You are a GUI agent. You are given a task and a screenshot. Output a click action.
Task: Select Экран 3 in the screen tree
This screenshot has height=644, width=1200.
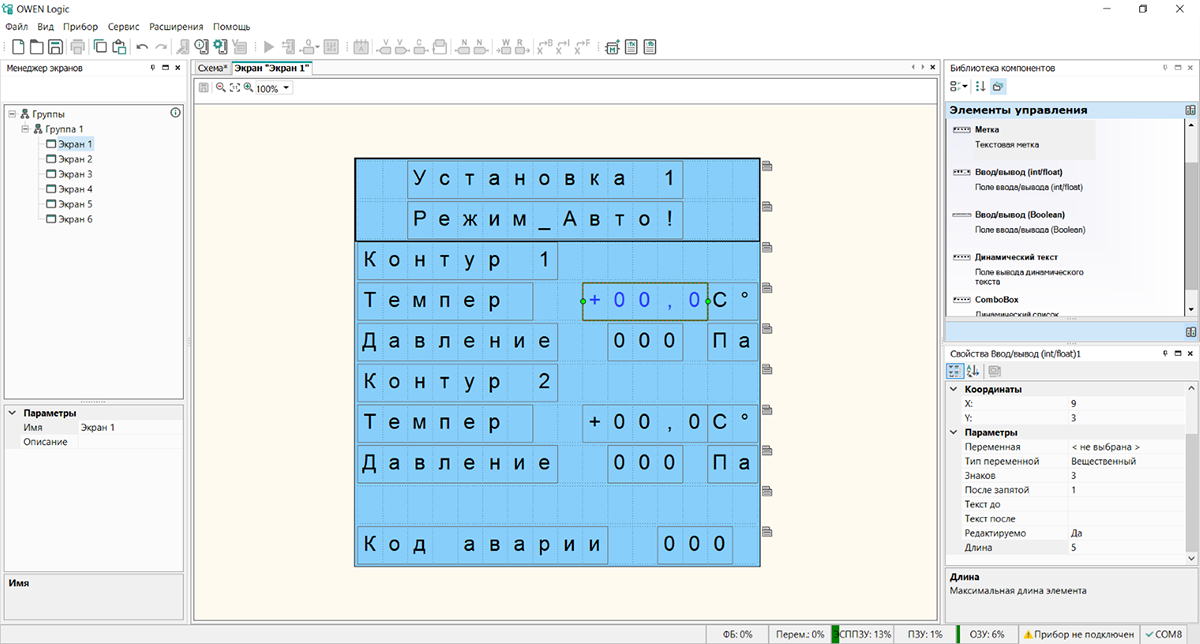pos(74,174)
